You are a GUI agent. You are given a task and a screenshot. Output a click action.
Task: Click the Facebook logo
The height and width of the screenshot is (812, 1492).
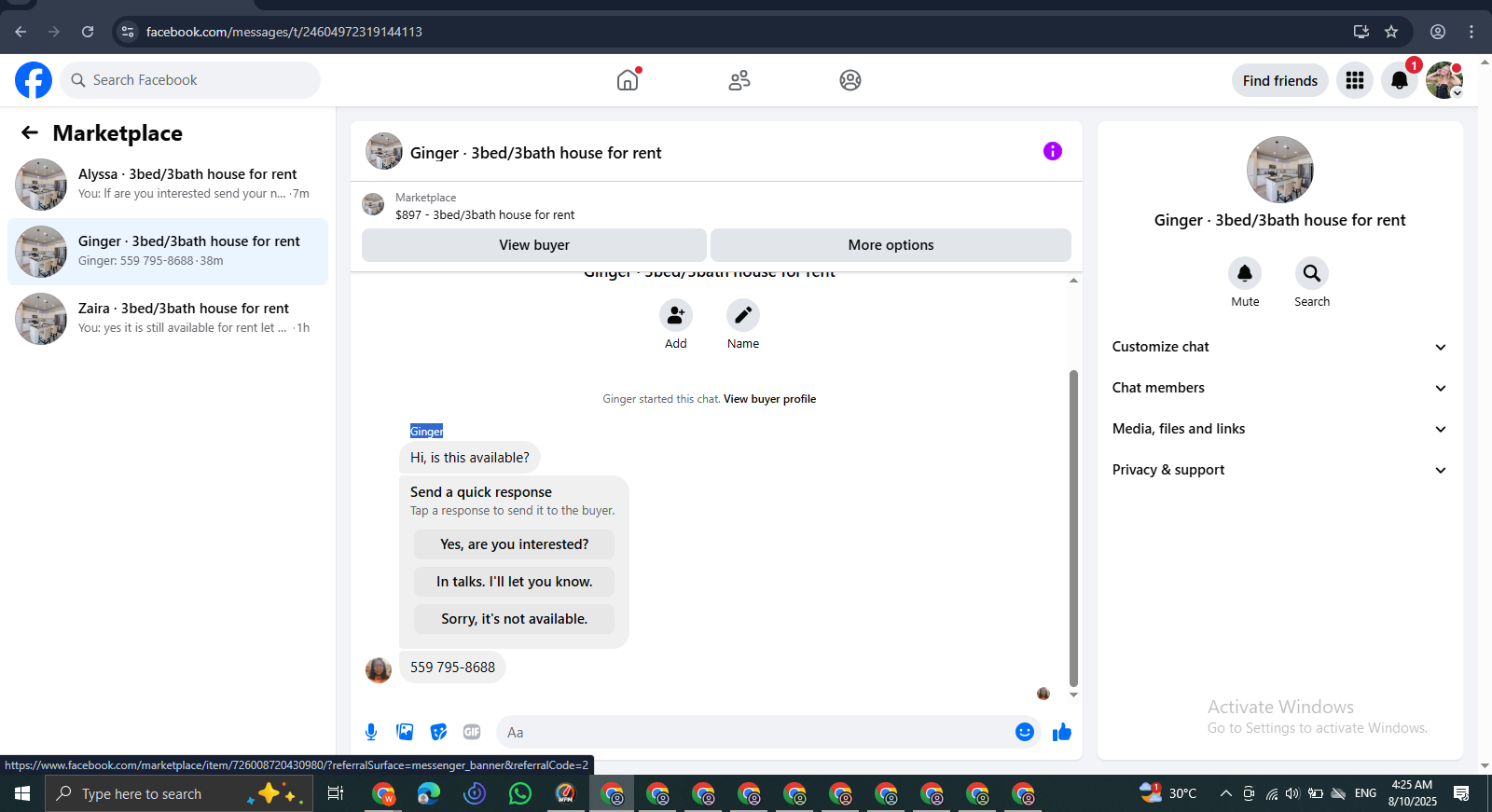click(34, 80)
